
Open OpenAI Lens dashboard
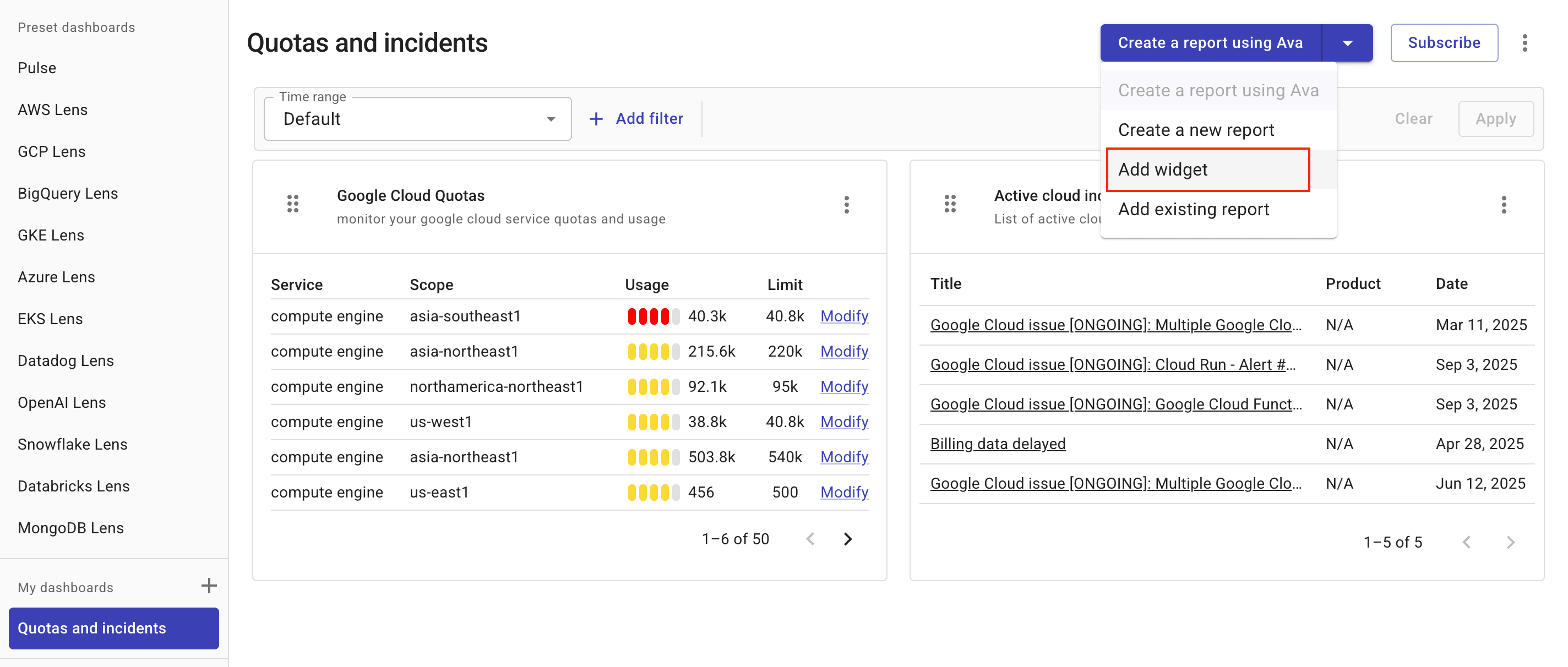point(62,402)
